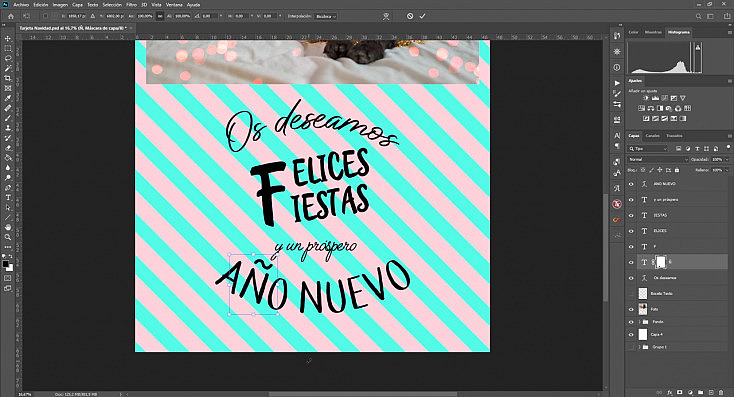Image resolution: width=734 pixels, height=397 pixels.
Task: Click the rotation angle input field
Action: pos(210,16)
